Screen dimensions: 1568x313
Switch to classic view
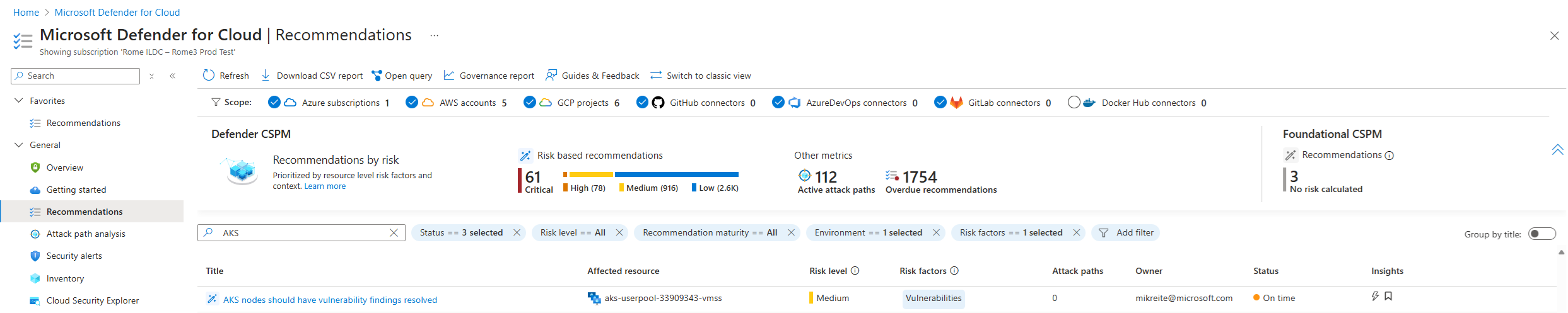tap(701, 76)
